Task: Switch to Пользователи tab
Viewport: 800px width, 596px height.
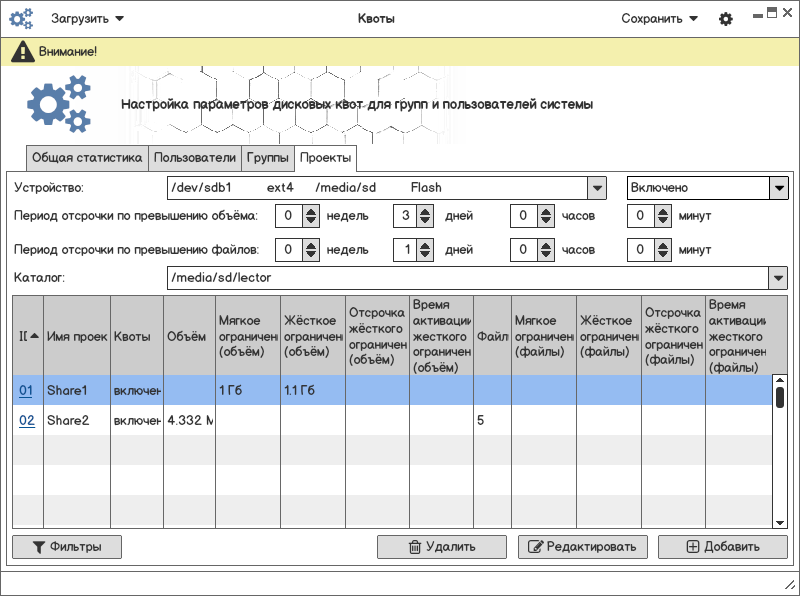Action: pyautogui.click(x=195, y=158)
